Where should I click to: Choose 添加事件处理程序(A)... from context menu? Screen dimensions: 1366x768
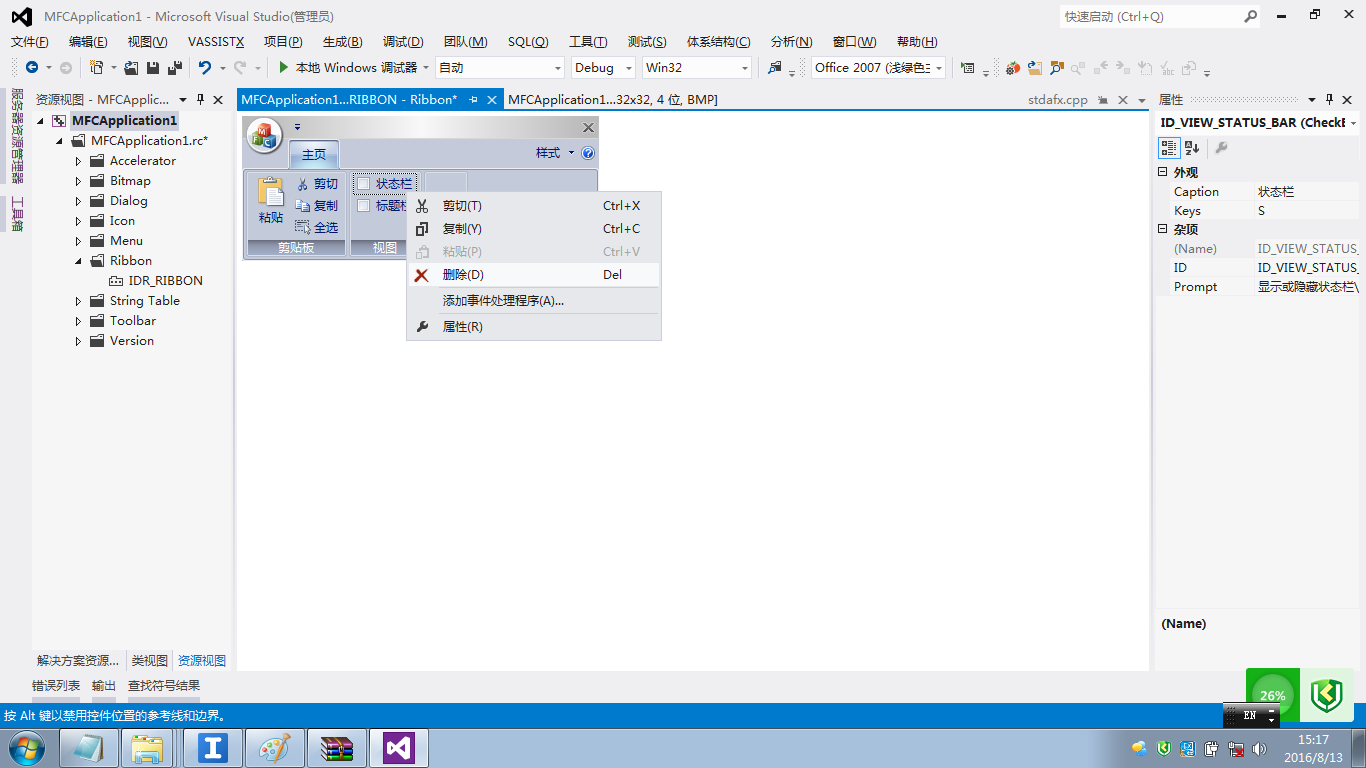534,301
